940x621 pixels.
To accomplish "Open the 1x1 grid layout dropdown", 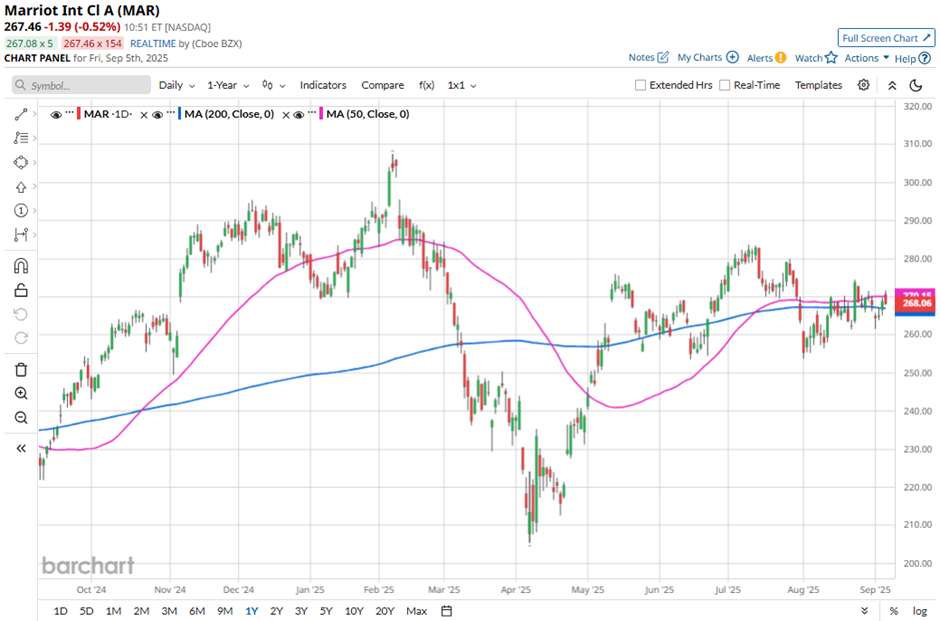I will pos(462,85).
